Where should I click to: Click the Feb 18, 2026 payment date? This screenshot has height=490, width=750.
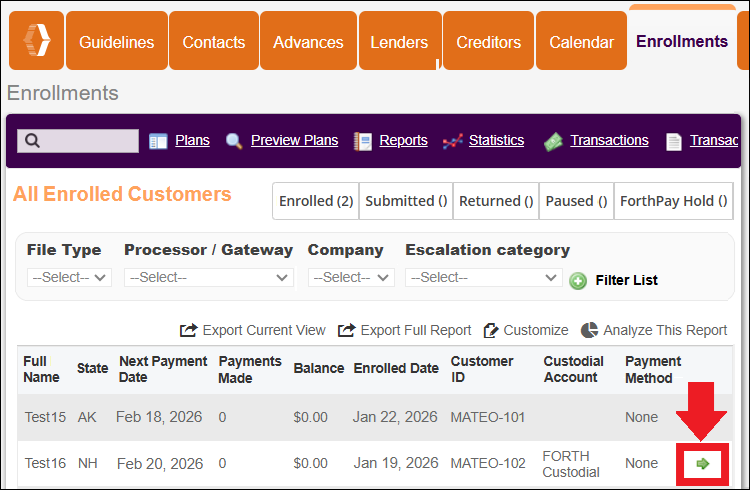159,417
